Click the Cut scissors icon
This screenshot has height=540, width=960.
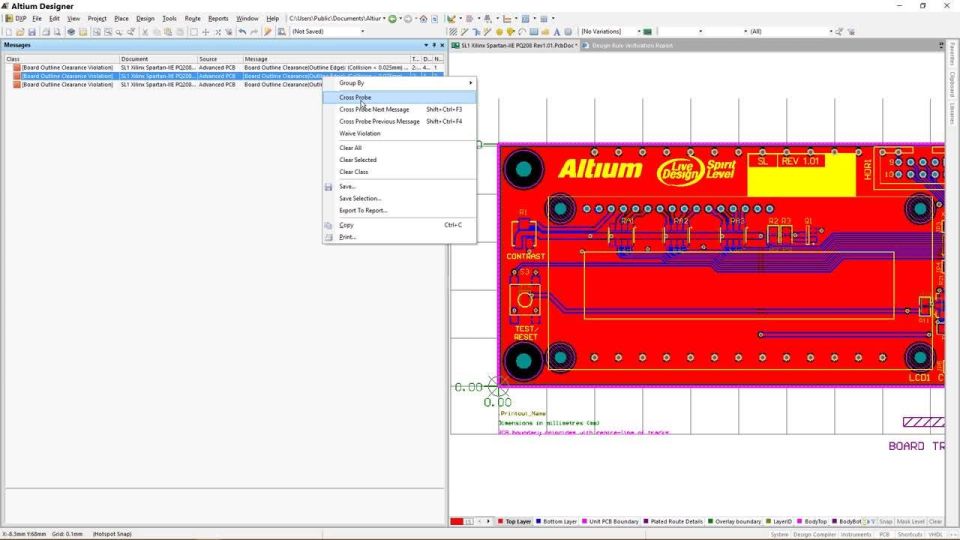pos(145,32)
